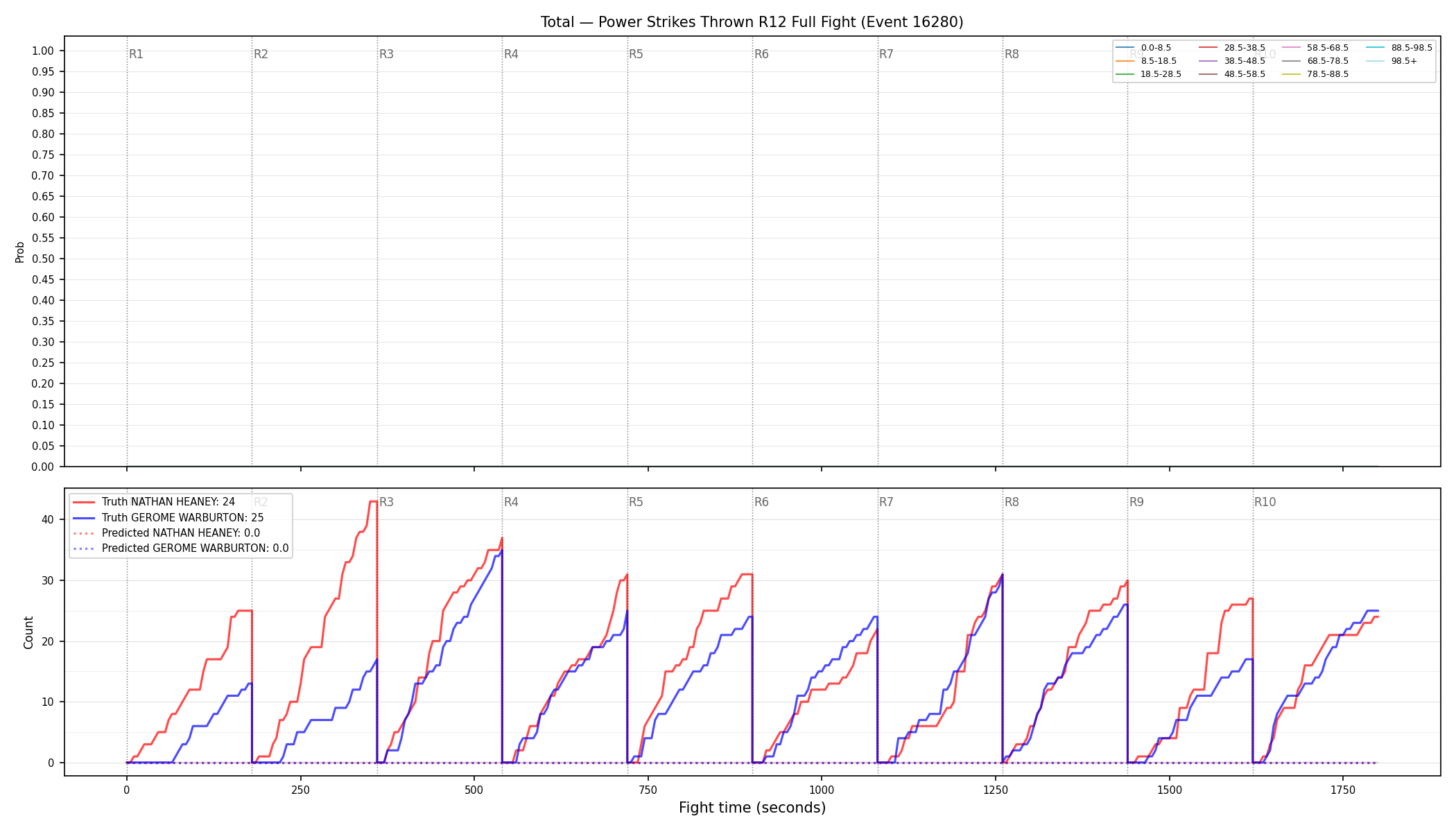Click the 1750 tick on fight time axis
Viewport: 1456px width, 832px height.
(1343, 790)
